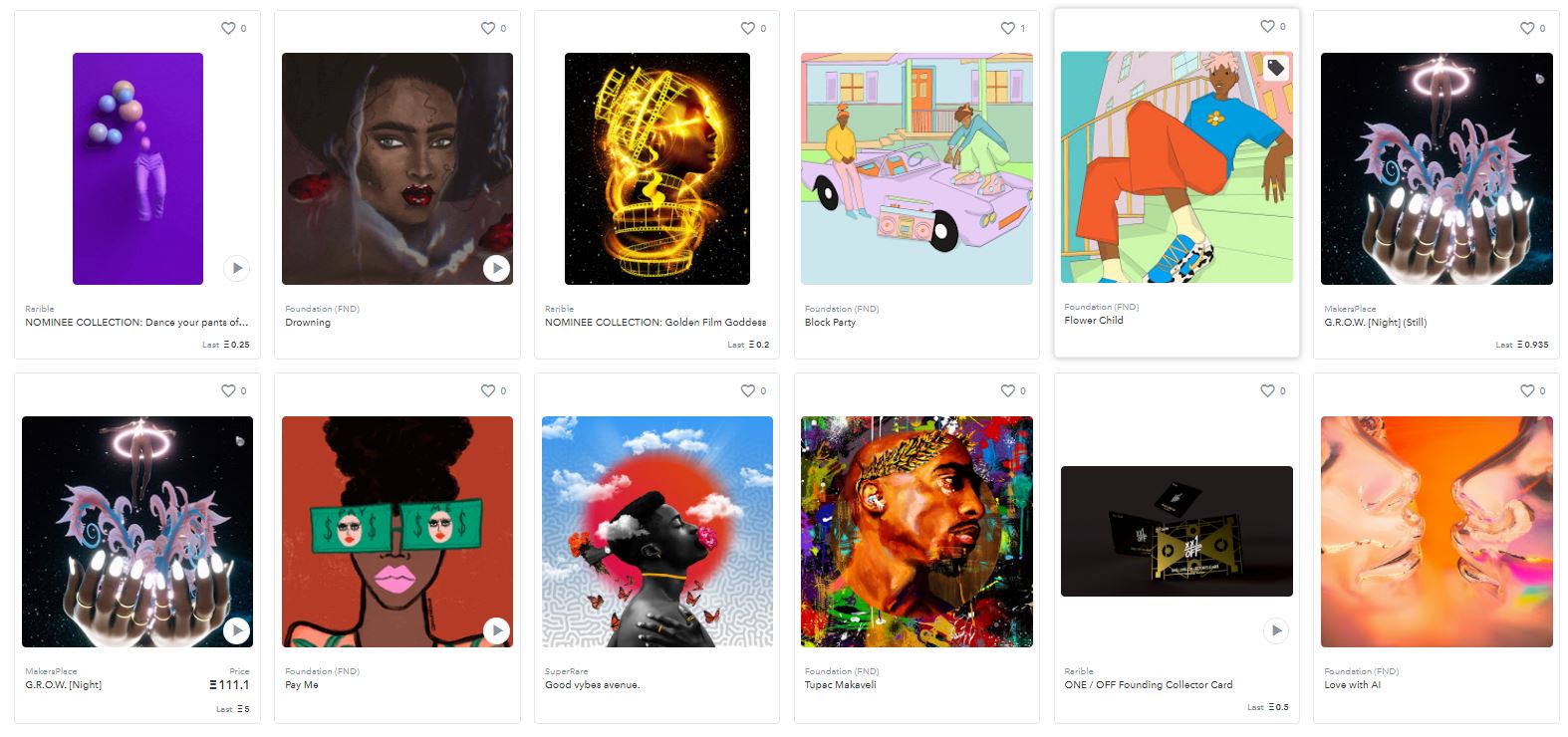This screenshot has width=1568, height=737.
Task: Favorite the Love with AI card
Action: (1527, 390)
